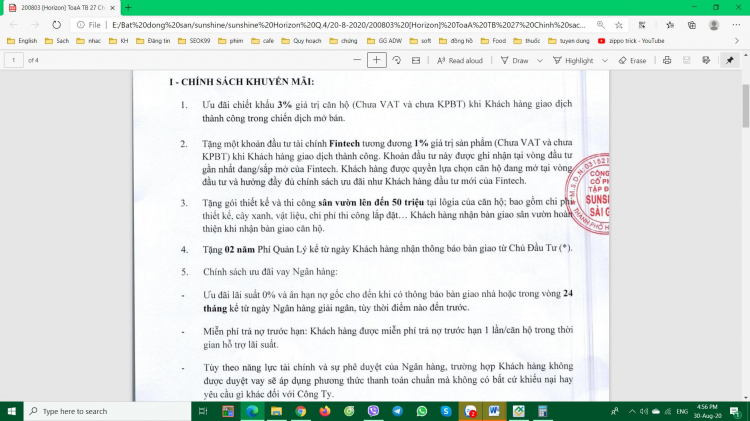Viewport: 750px width, 421px height.
Task: Open the SEOK99 bookmarks folder
Action: click(x=194, y=41)
